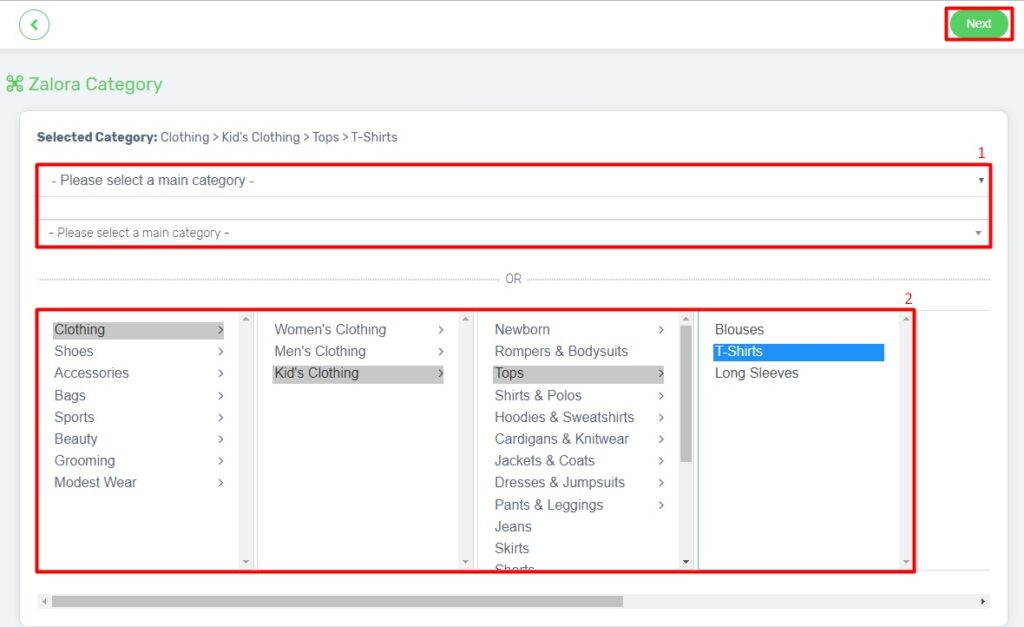Viewport: 1024px width, 627px height.
Task: Click the Zalora Category heading icon
Action: (14, 84)
